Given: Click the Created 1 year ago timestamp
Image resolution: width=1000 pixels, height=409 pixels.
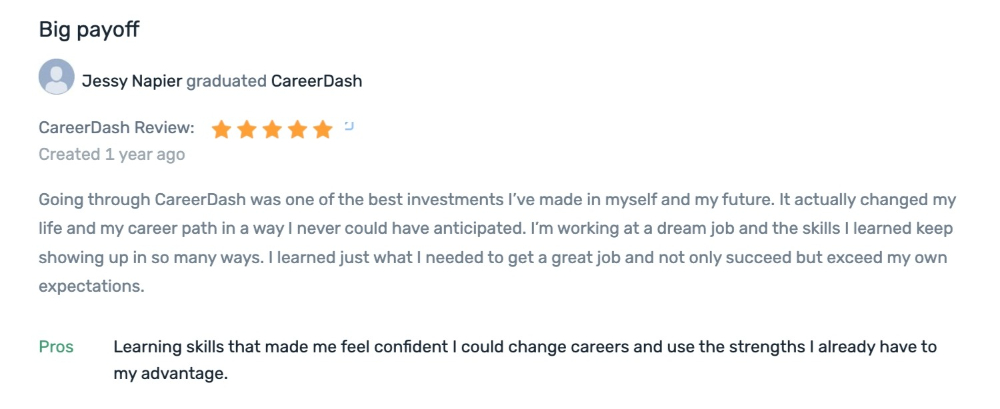Looking at the screenshot, I should 112,154.
